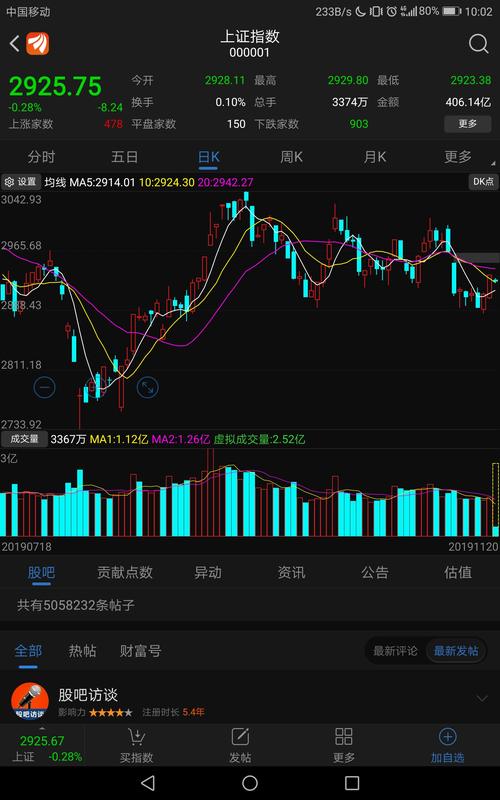Zoom out chart with minus icon
The image size is (500, 800).
(44, 388)
